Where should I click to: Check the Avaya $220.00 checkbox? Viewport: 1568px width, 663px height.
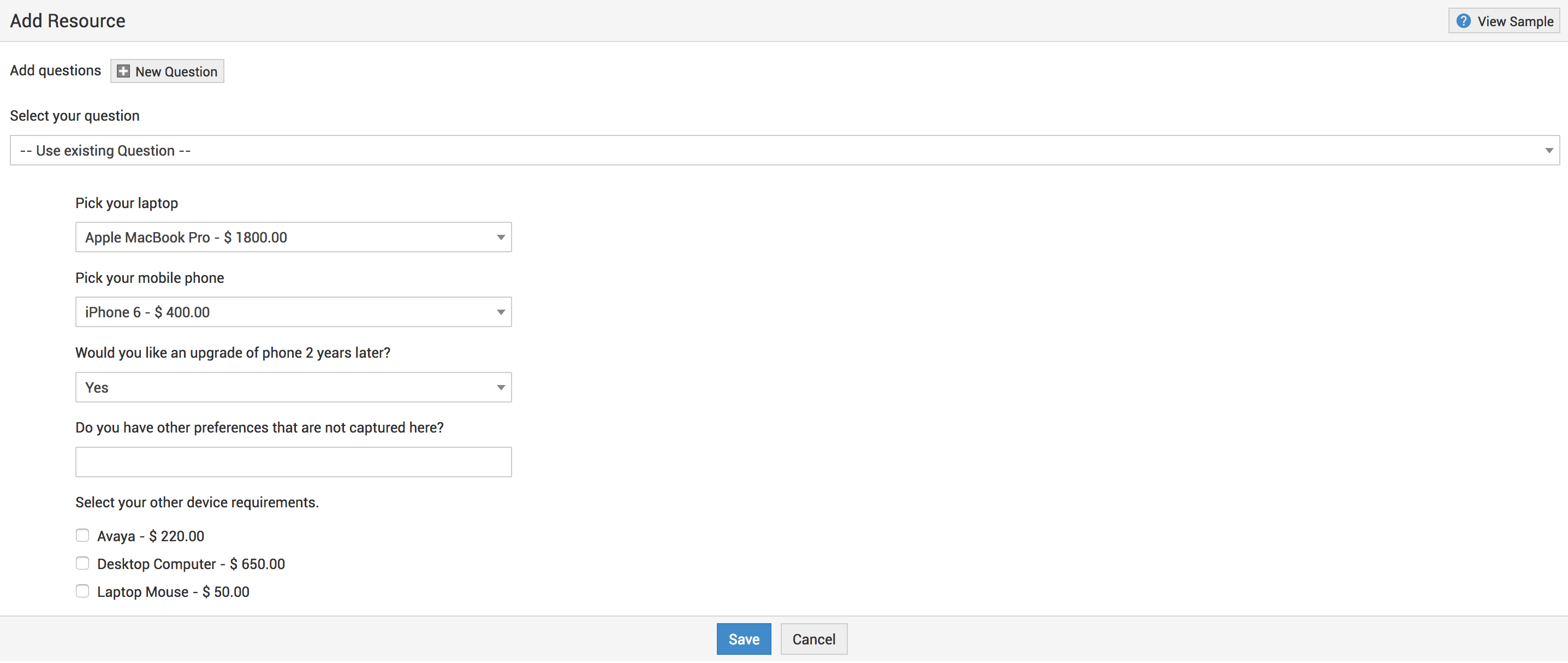(82, 536)
